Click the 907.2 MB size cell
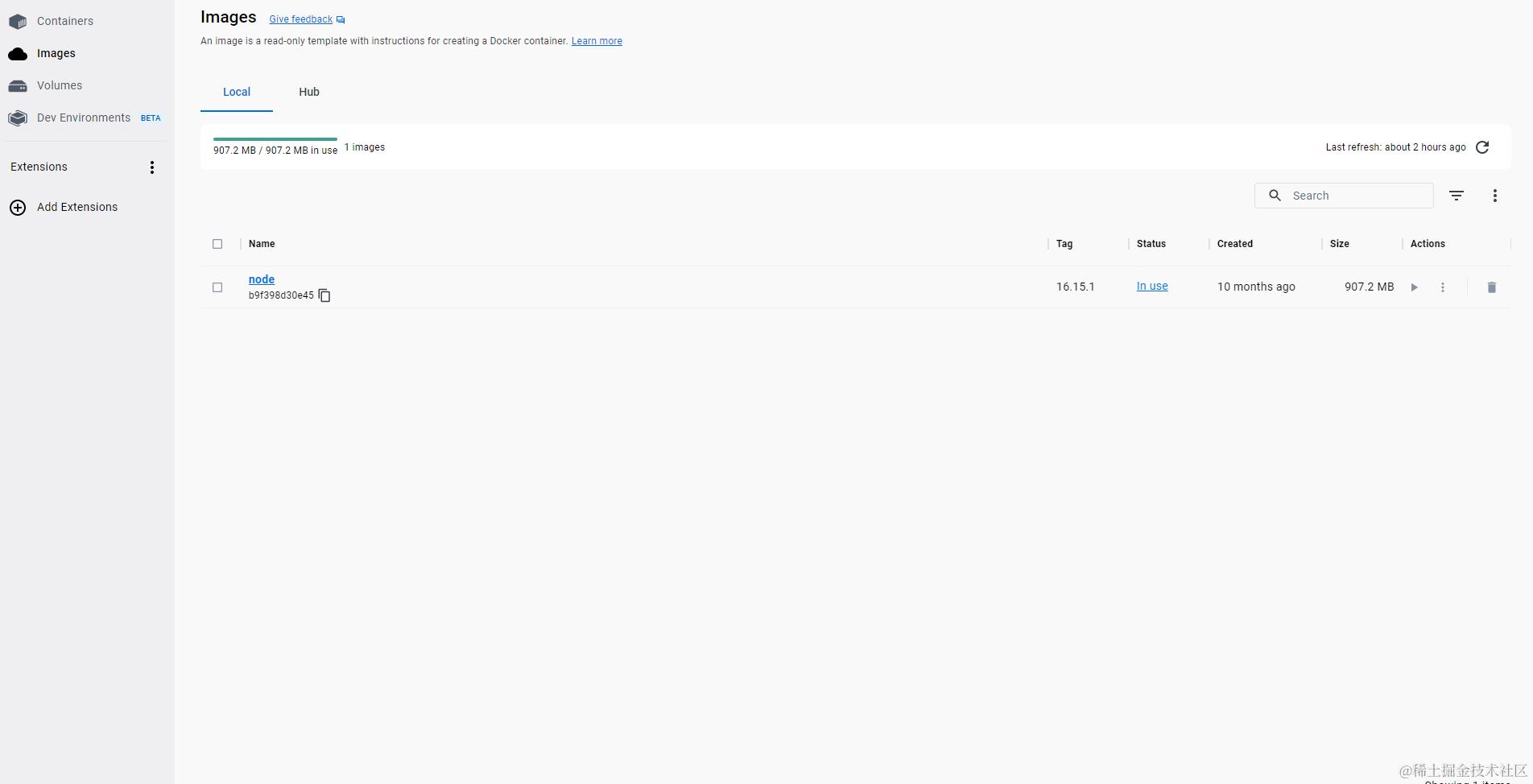Image resolution: width=1533 pixels, height=784 pixels. [x=1369, y=287]
